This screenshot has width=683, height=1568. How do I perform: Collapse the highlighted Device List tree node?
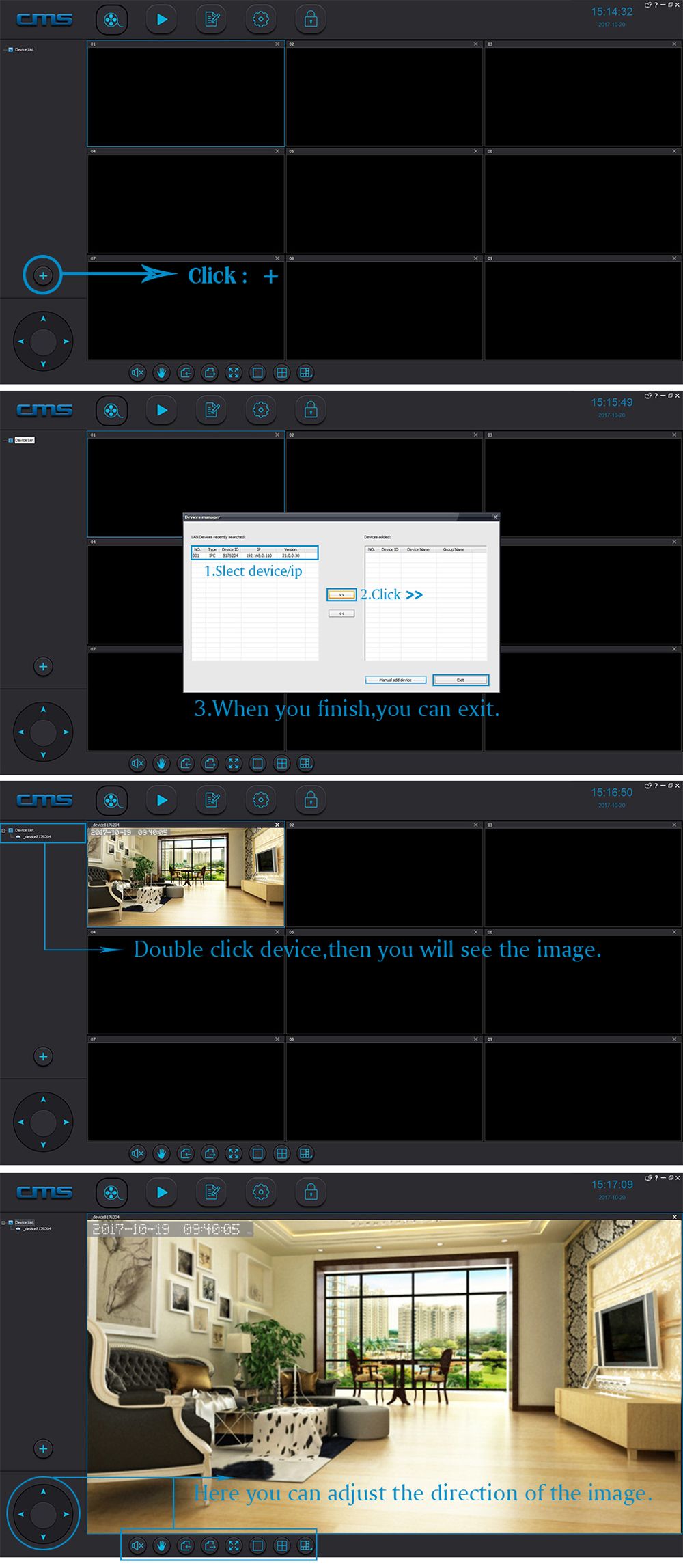click(3, 830)
